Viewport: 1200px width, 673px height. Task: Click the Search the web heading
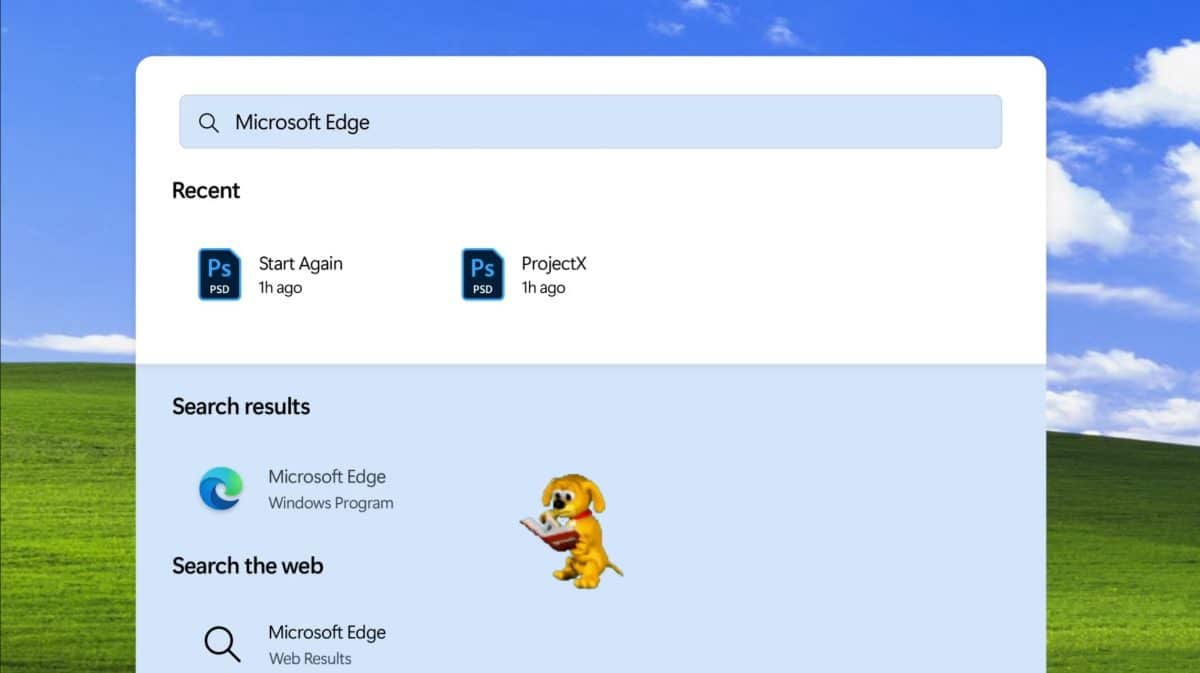[x=247, y=566]
